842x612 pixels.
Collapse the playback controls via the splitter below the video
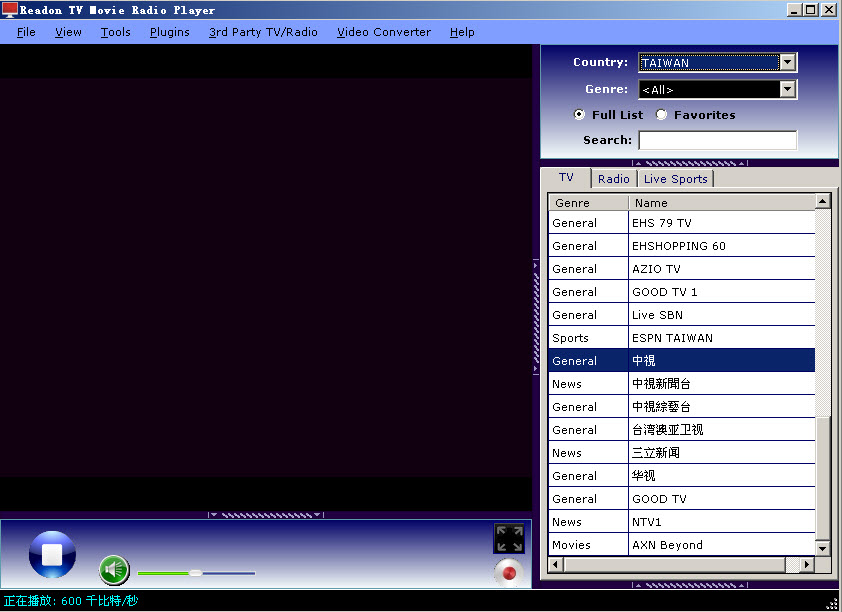(266, 515)
